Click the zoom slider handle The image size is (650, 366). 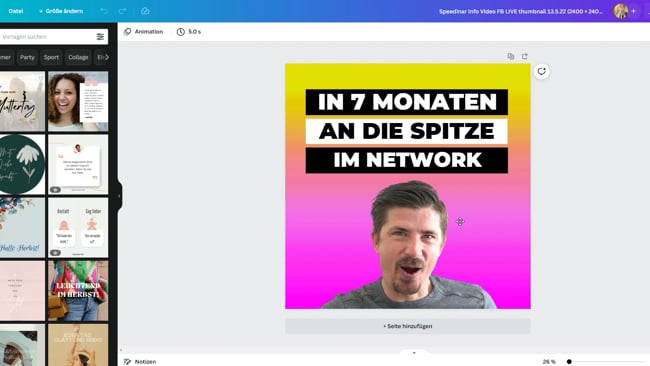point(569,361)
